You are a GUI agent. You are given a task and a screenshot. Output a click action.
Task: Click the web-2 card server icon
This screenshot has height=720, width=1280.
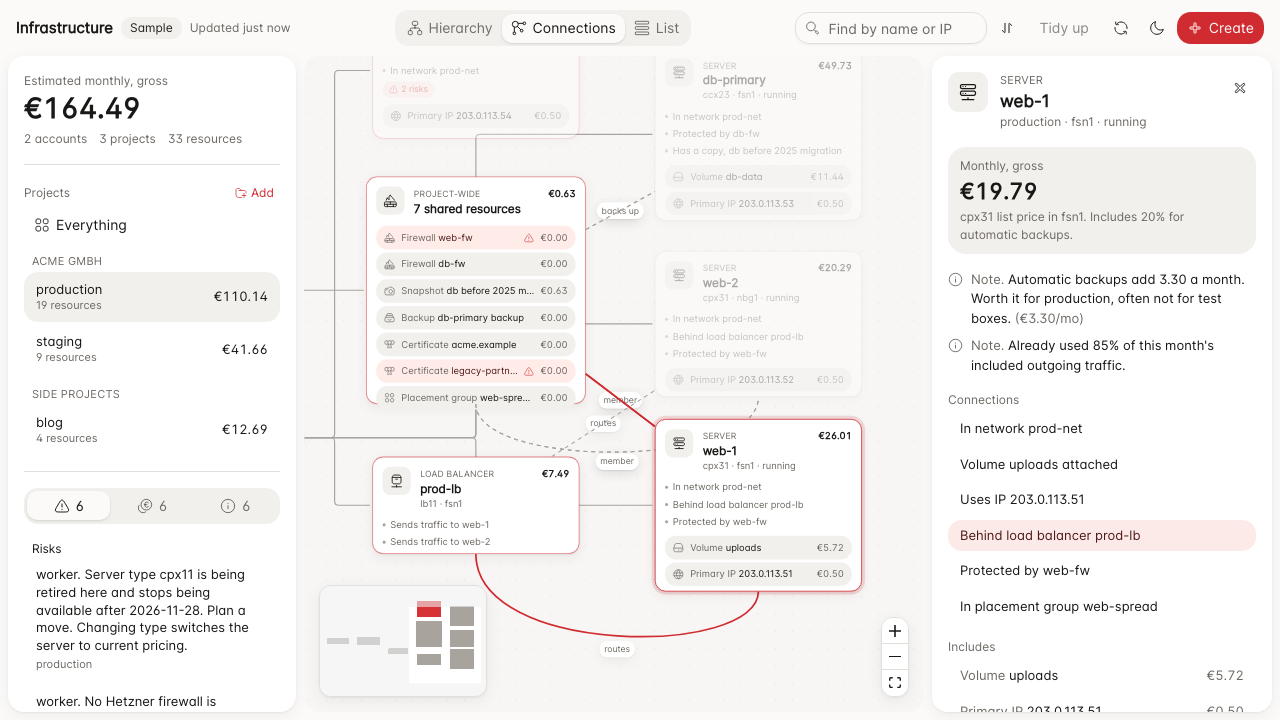[680, 275]
